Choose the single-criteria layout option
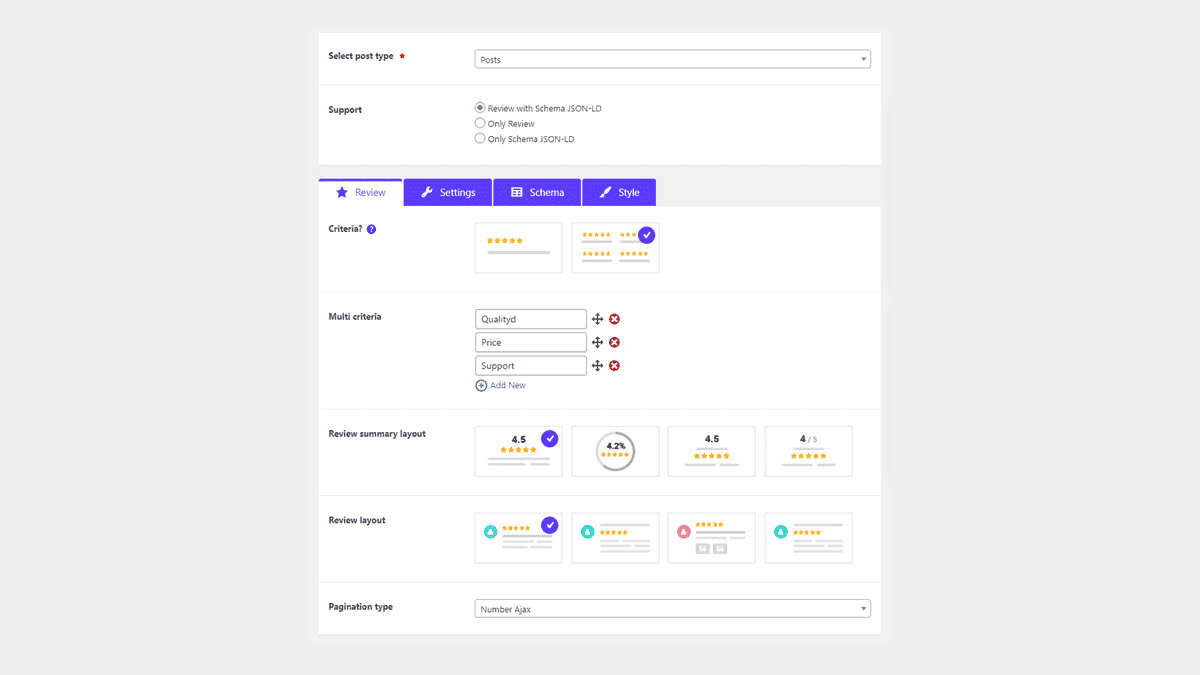1200x675 pixels. click(518, 247)
